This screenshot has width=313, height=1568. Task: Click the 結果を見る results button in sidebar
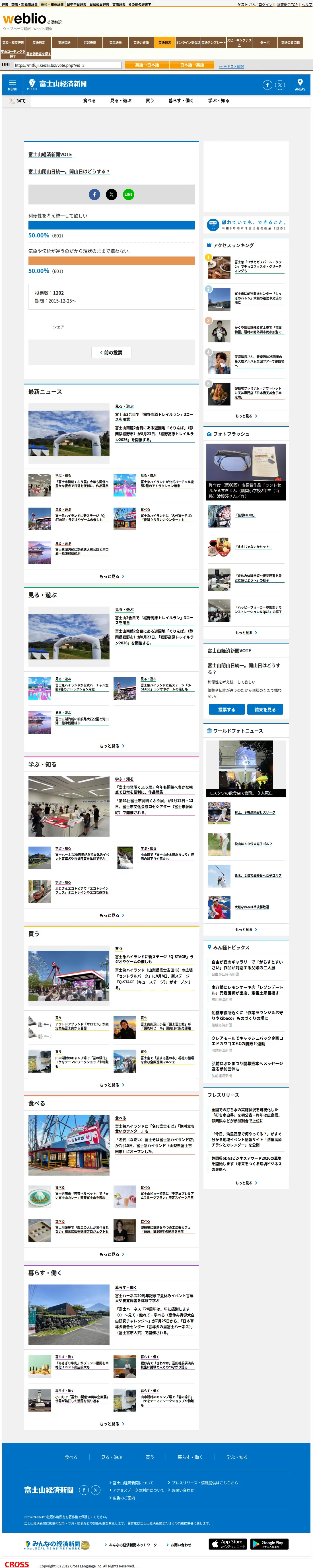[265, 710]
